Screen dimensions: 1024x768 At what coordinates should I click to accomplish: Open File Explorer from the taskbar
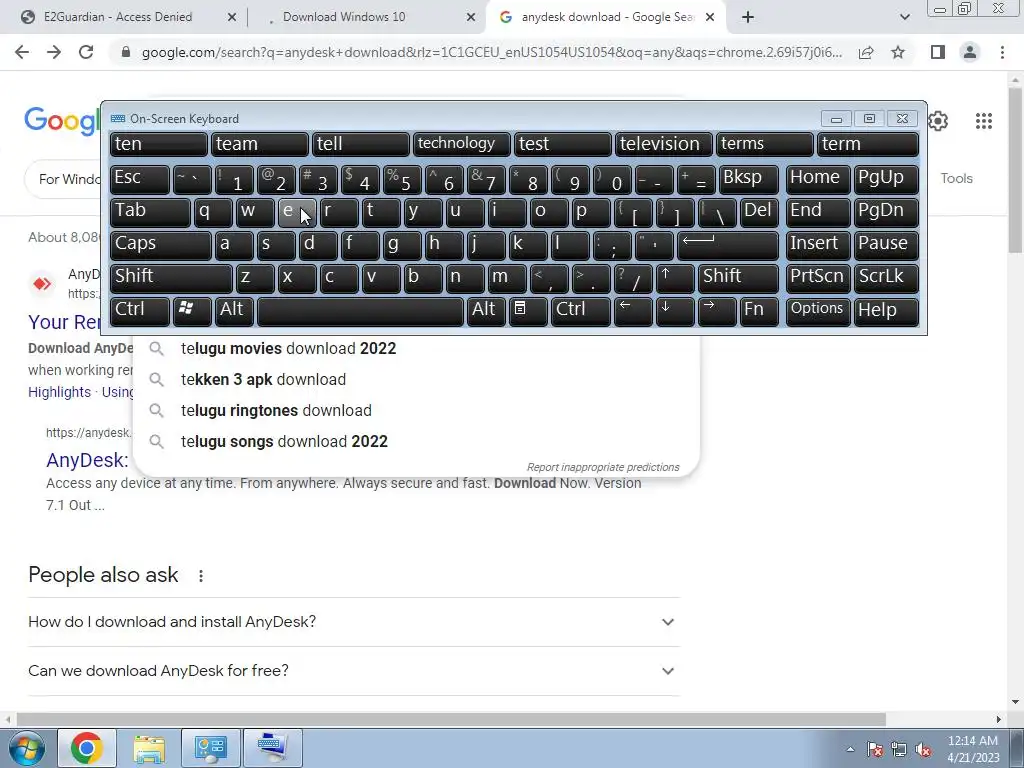coord(149,748)
